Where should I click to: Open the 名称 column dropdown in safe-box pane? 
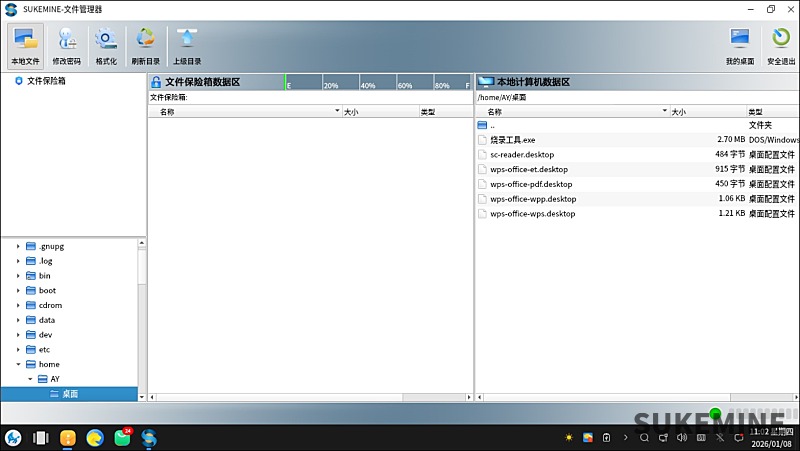click(337, 112)
